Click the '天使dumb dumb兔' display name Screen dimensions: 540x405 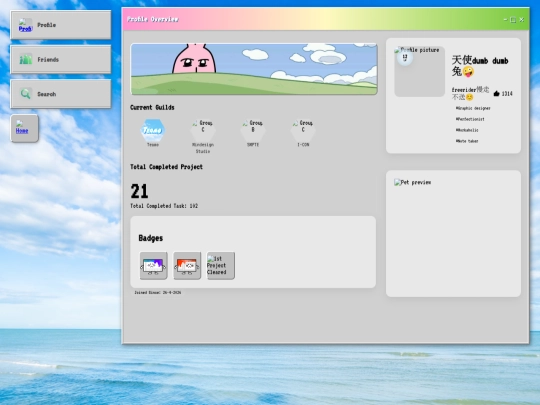[x=480, y=65]
